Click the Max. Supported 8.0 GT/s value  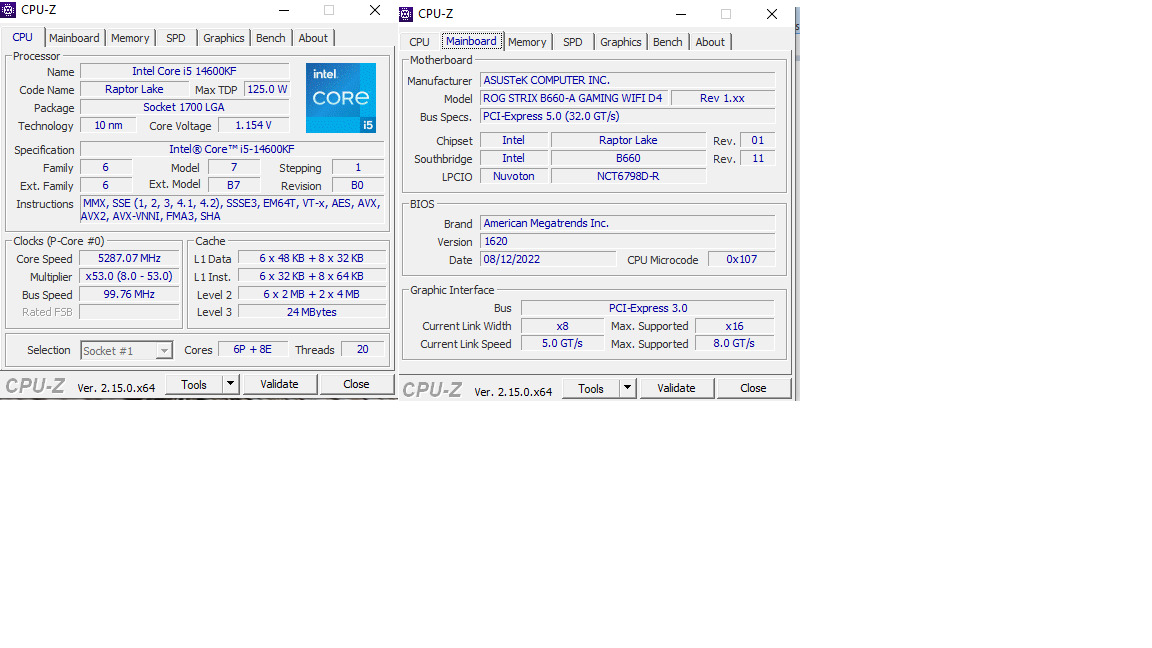click(734, 343)
